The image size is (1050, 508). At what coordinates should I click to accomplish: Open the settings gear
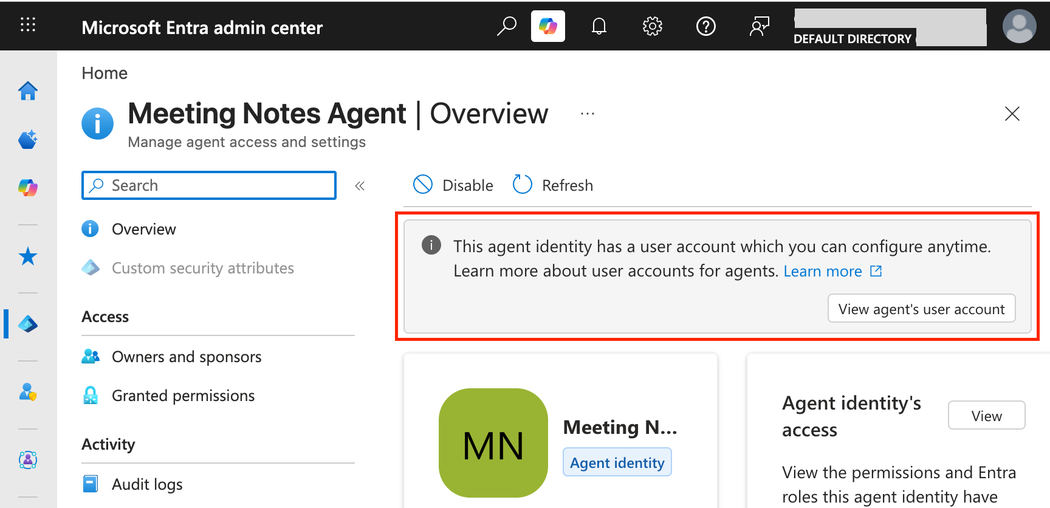click(652, 27)
